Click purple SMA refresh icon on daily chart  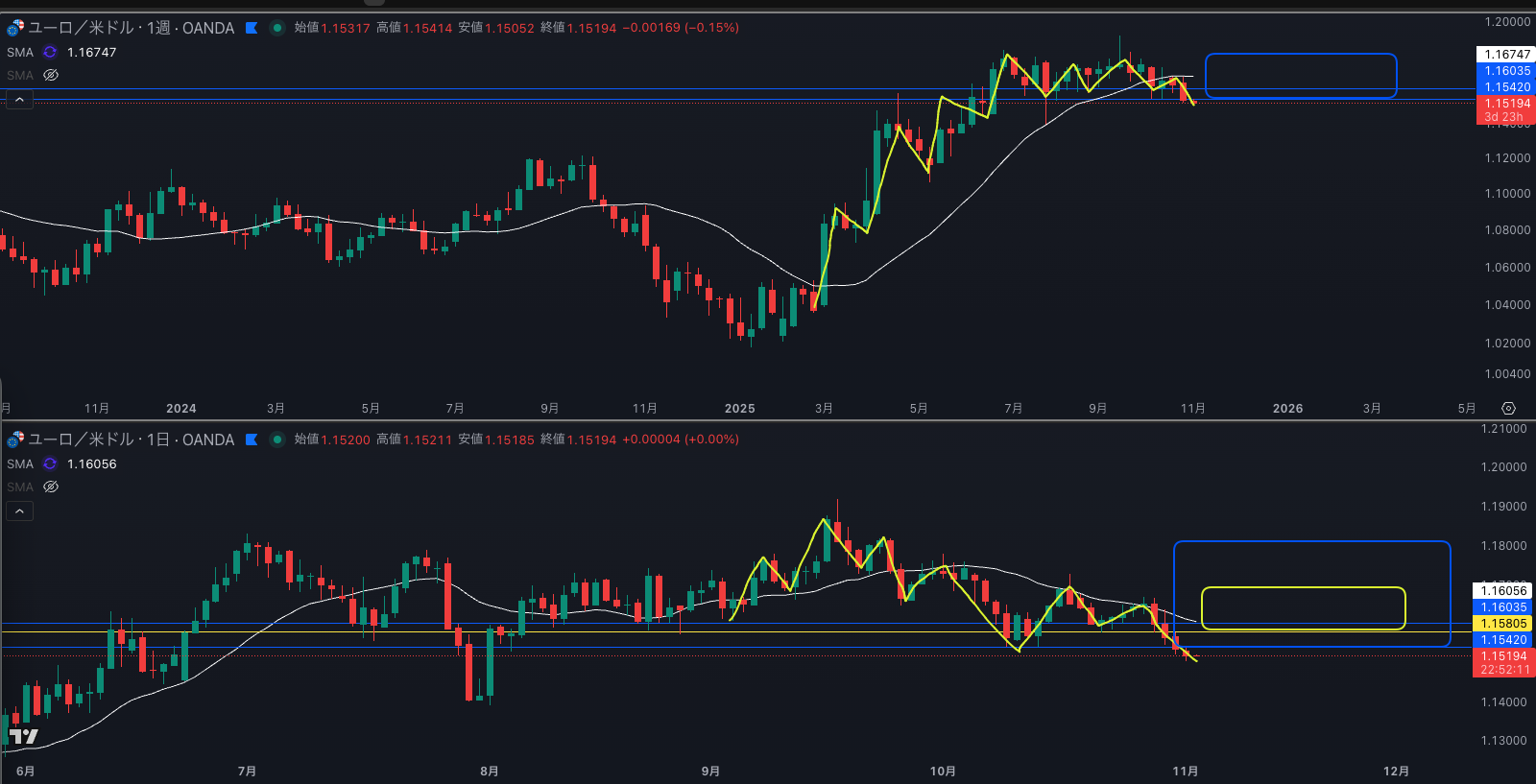point(50,463)
